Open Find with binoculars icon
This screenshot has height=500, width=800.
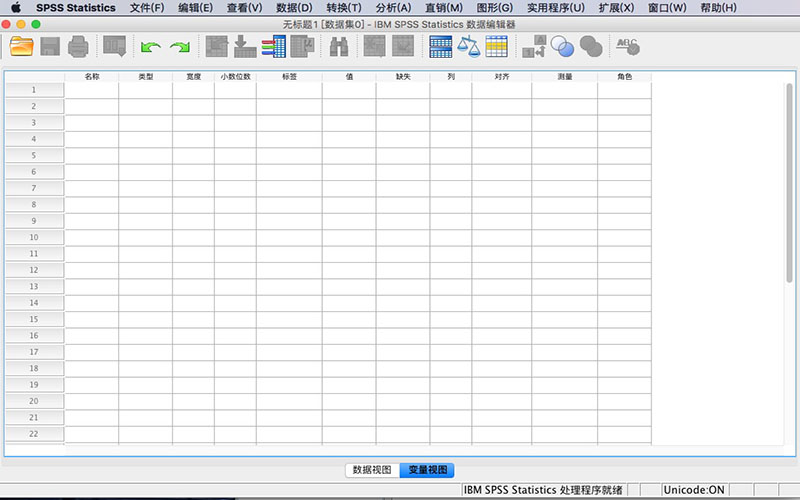339,46
